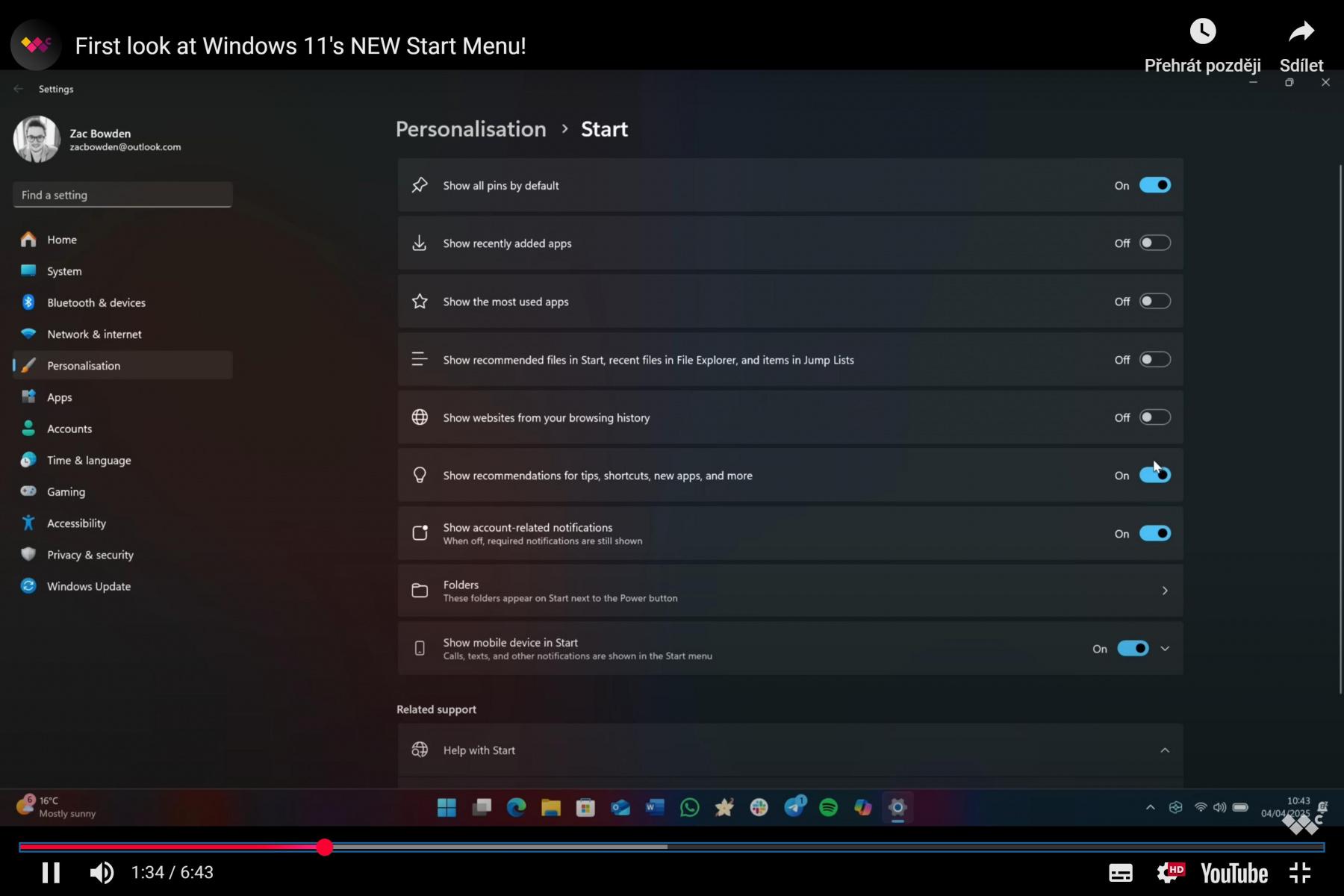Click the speaker icon in system tray
Image resolution: width=1344 pixels, height=896 pixels.
1220,807
